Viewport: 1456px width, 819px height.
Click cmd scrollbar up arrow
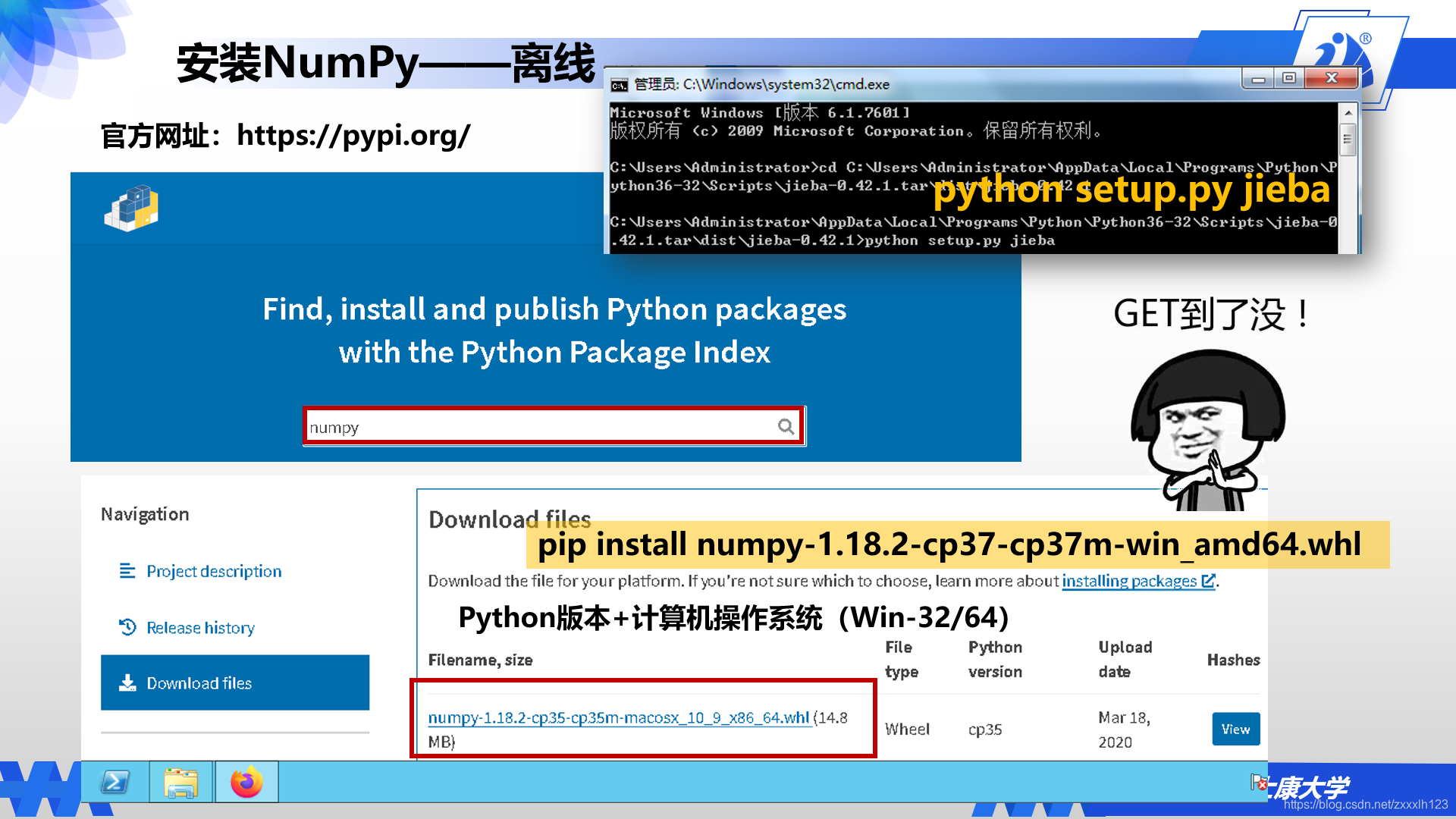1348,113
